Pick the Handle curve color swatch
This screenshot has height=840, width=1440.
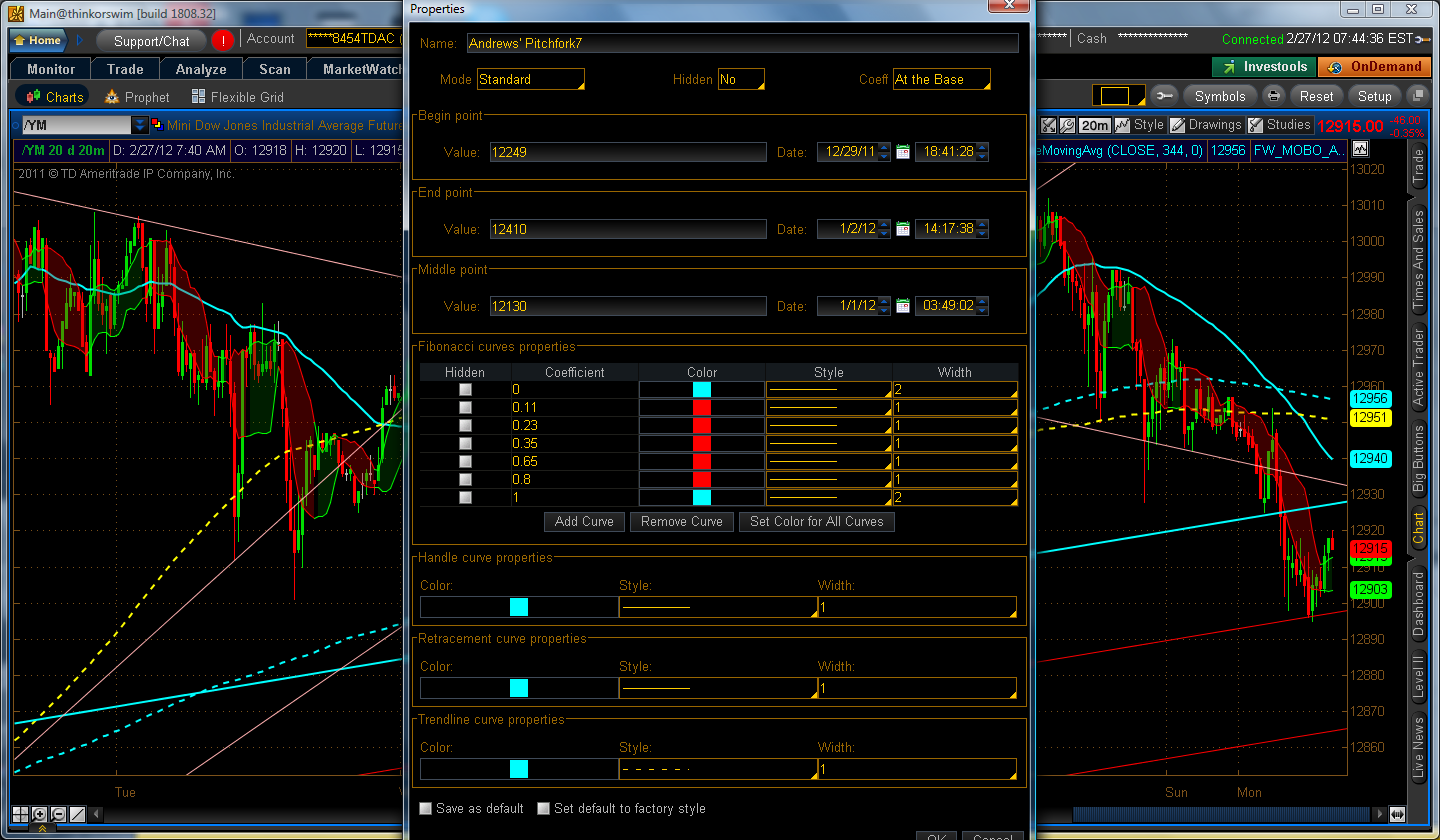[x=519, y=607]
